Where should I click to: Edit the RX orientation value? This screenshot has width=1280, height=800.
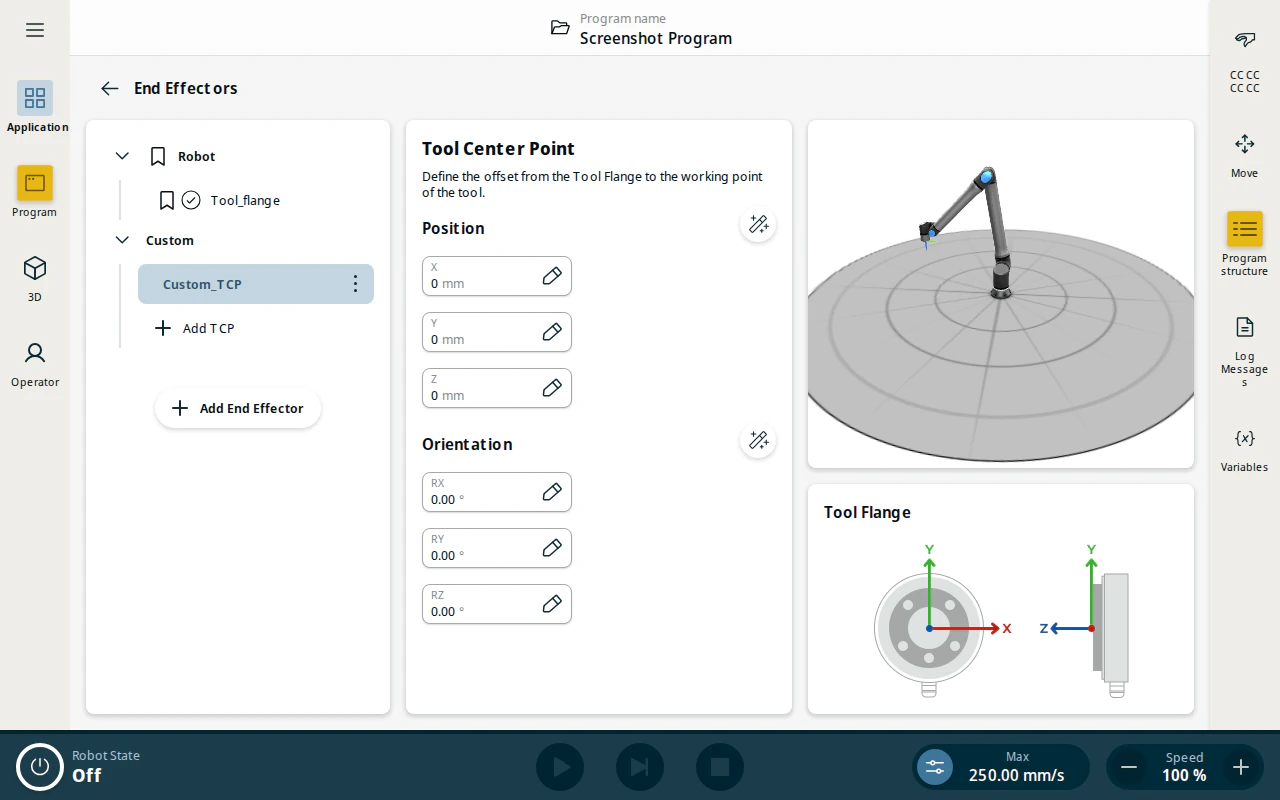[552, 492]
